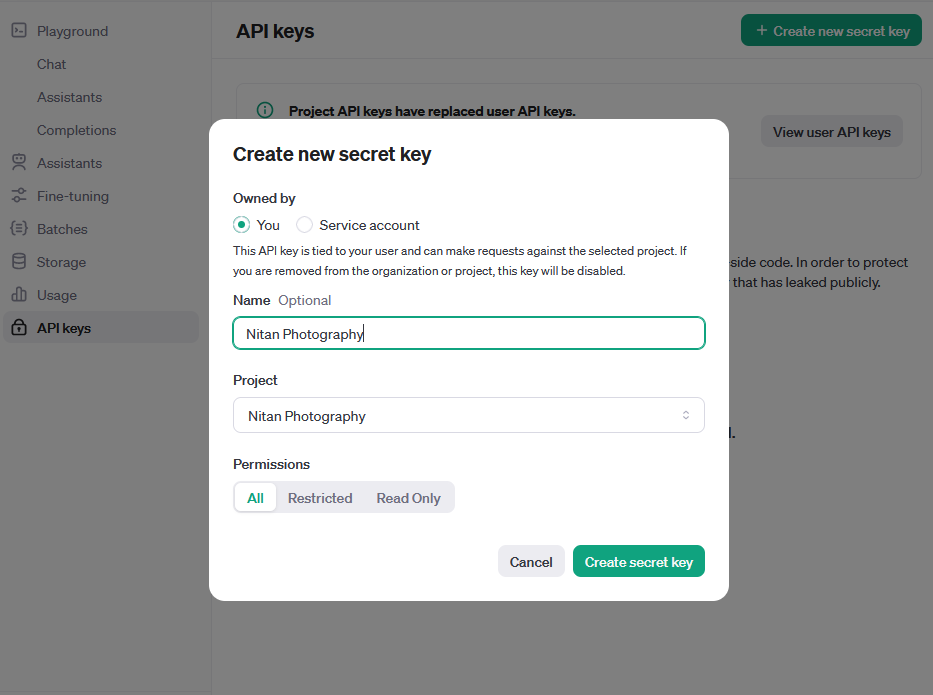Select the "Service account" radio button
The width and height of the screenshot is (933, 695).
[x=305, y=225]
